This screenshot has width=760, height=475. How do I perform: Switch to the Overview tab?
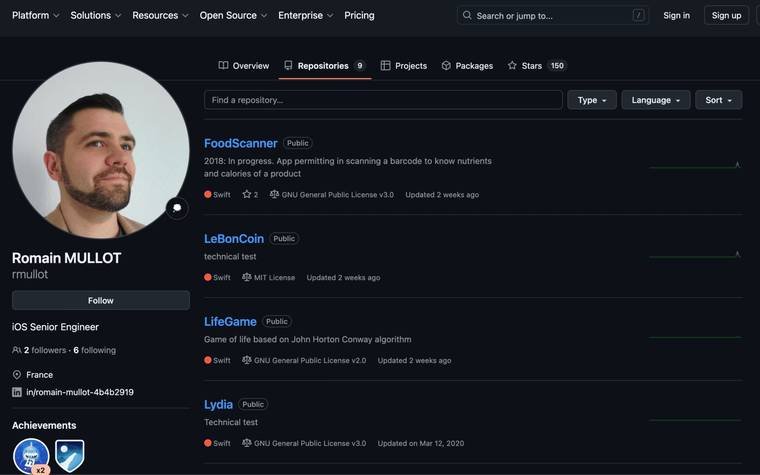tap(244, 65)
